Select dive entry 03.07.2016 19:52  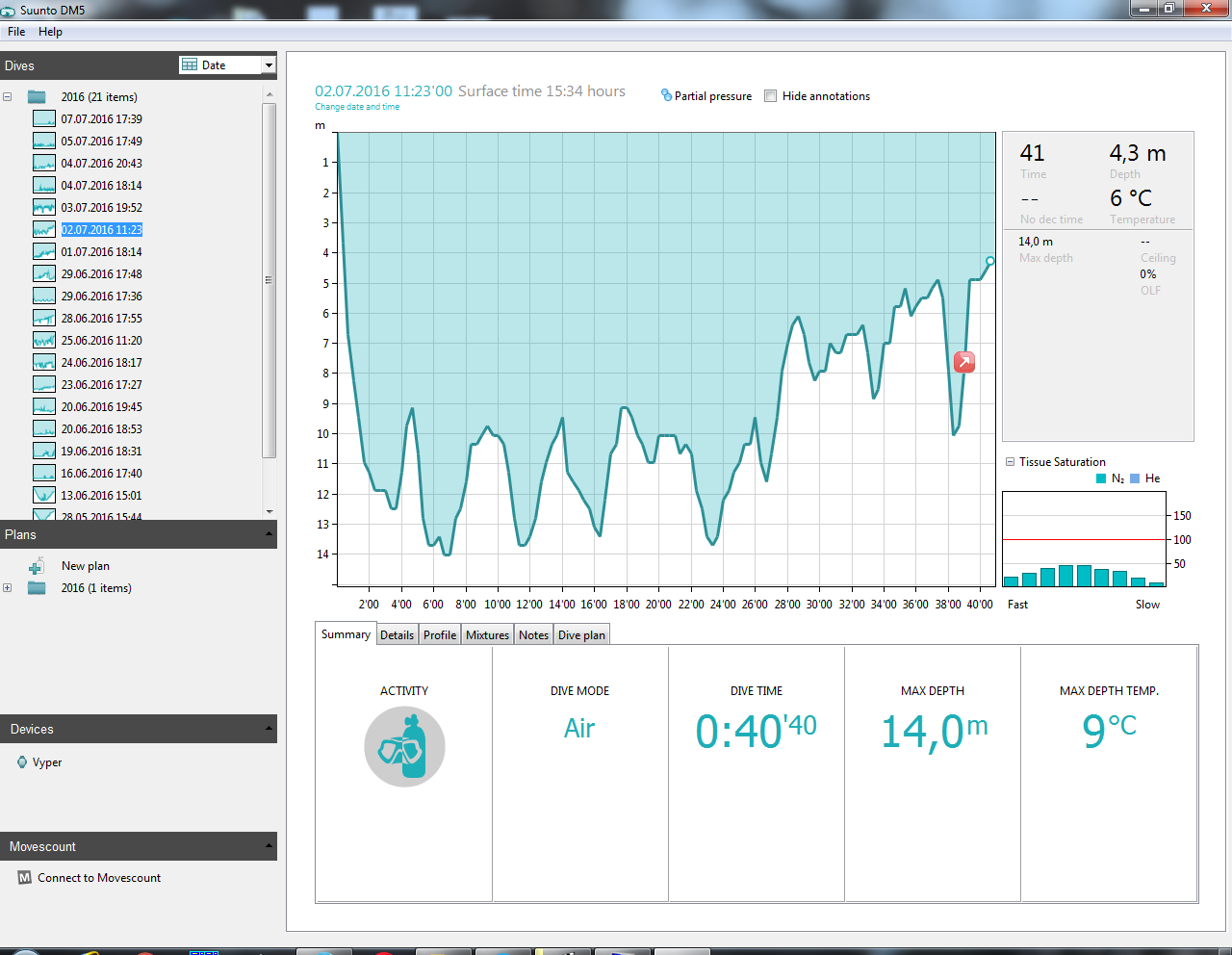point(101,208)
